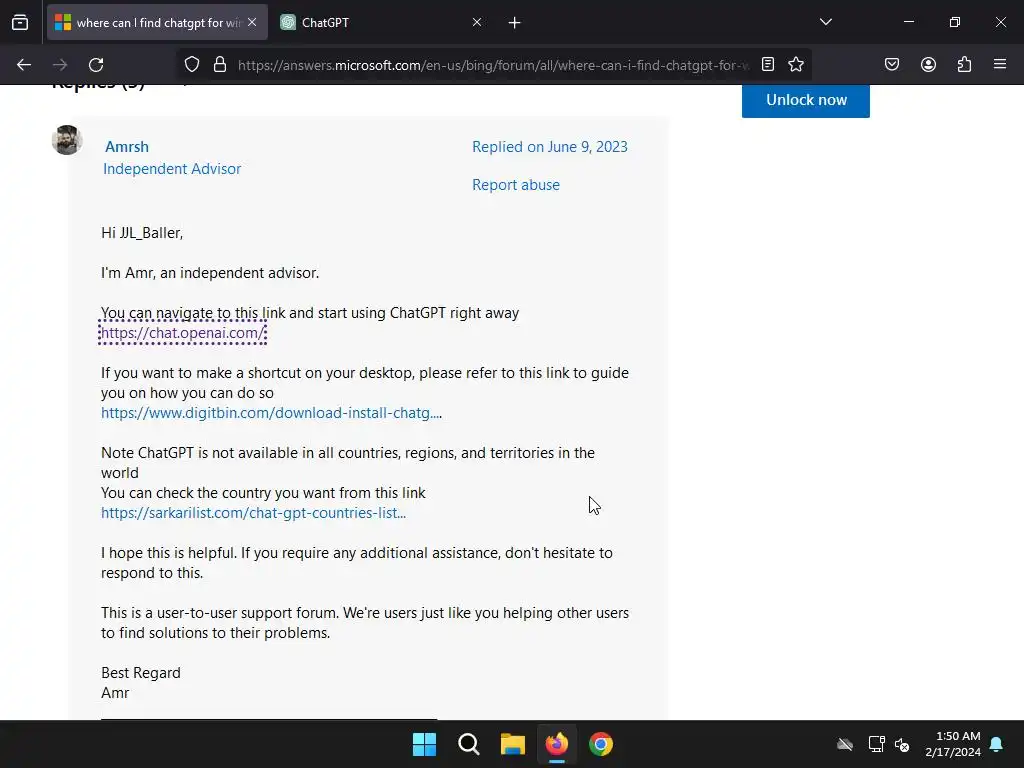Open taskbar Search
This screenshot has height=768, width=1024.
tap(469, 744)
